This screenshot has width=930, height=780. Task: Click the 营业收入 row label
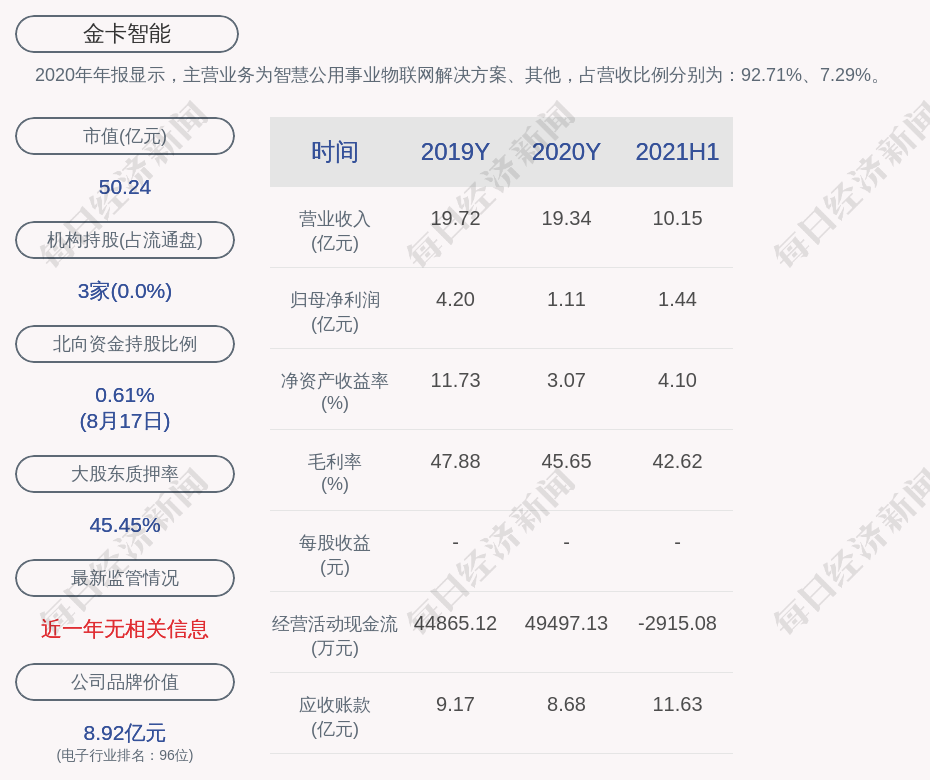tap(335, 230)
